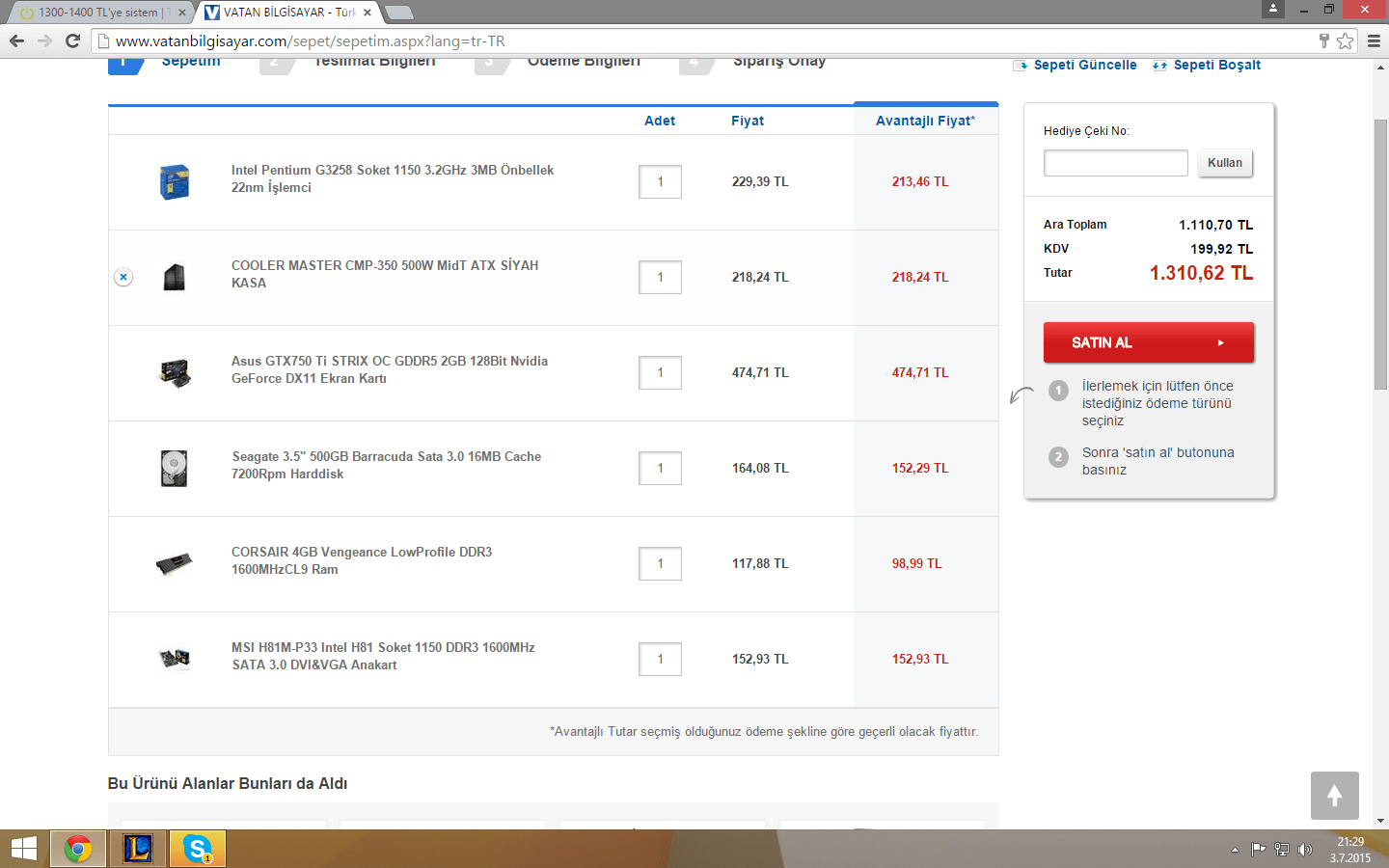The image size is (1389, 868).
Task: Open the Seagate 500GB Barracuda product link
Action: (387, 465)
